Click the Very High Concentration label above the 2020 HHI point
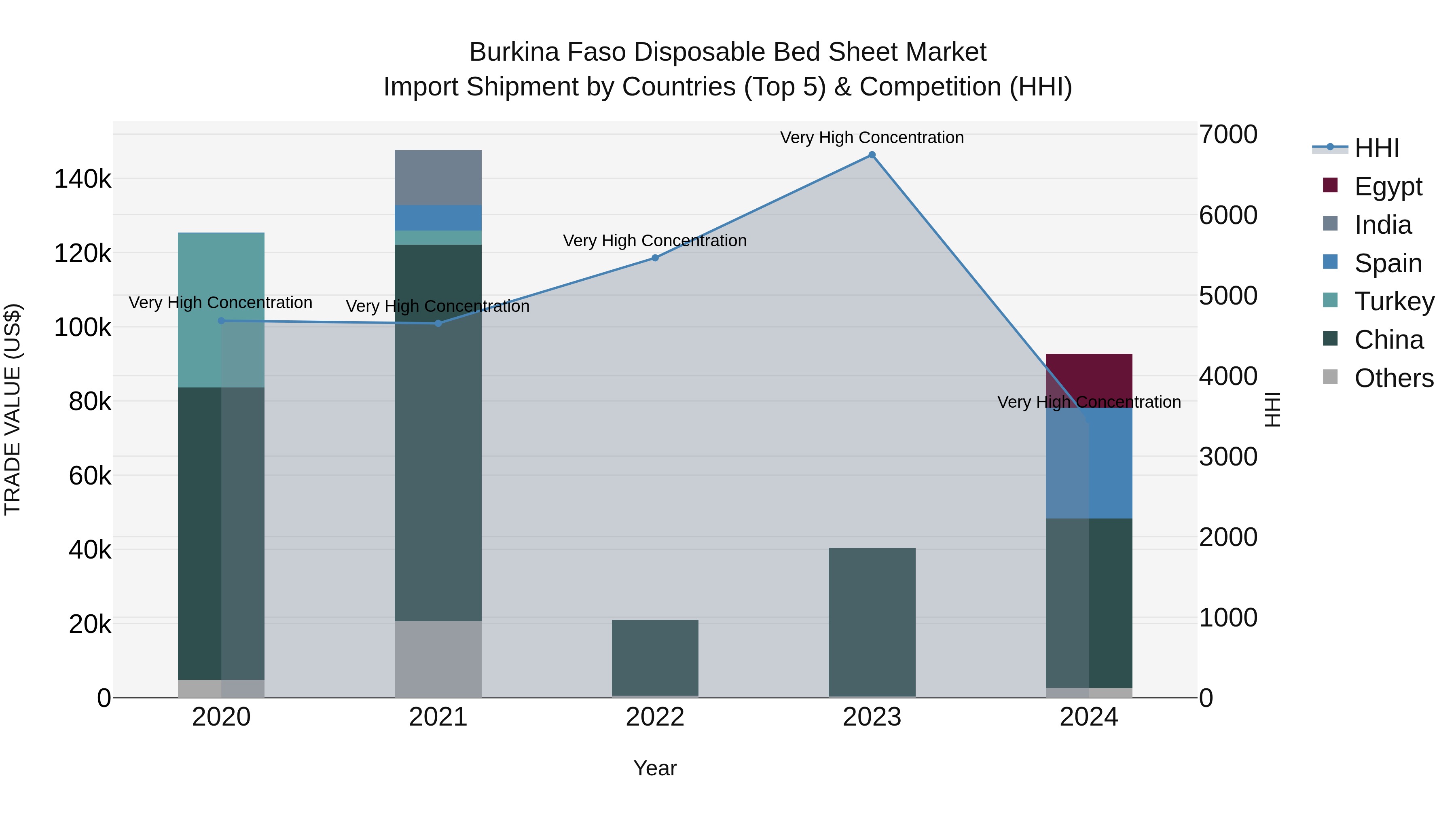1456x819 pixels. 220,303
